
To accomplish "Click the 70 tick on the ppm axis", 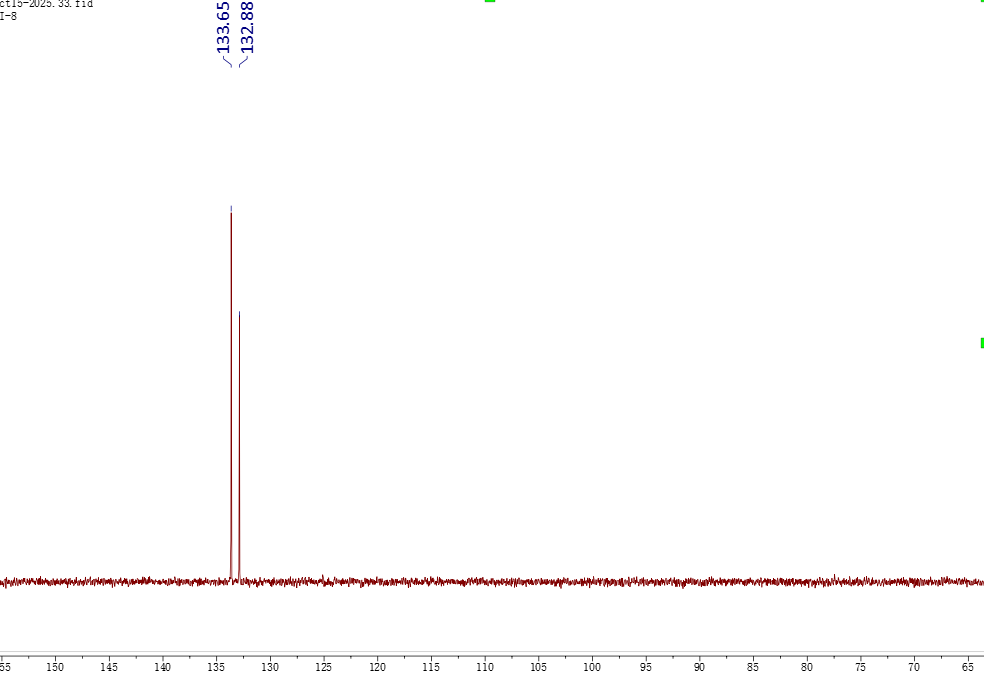I will pyautogui.click(x=914, y=666).
